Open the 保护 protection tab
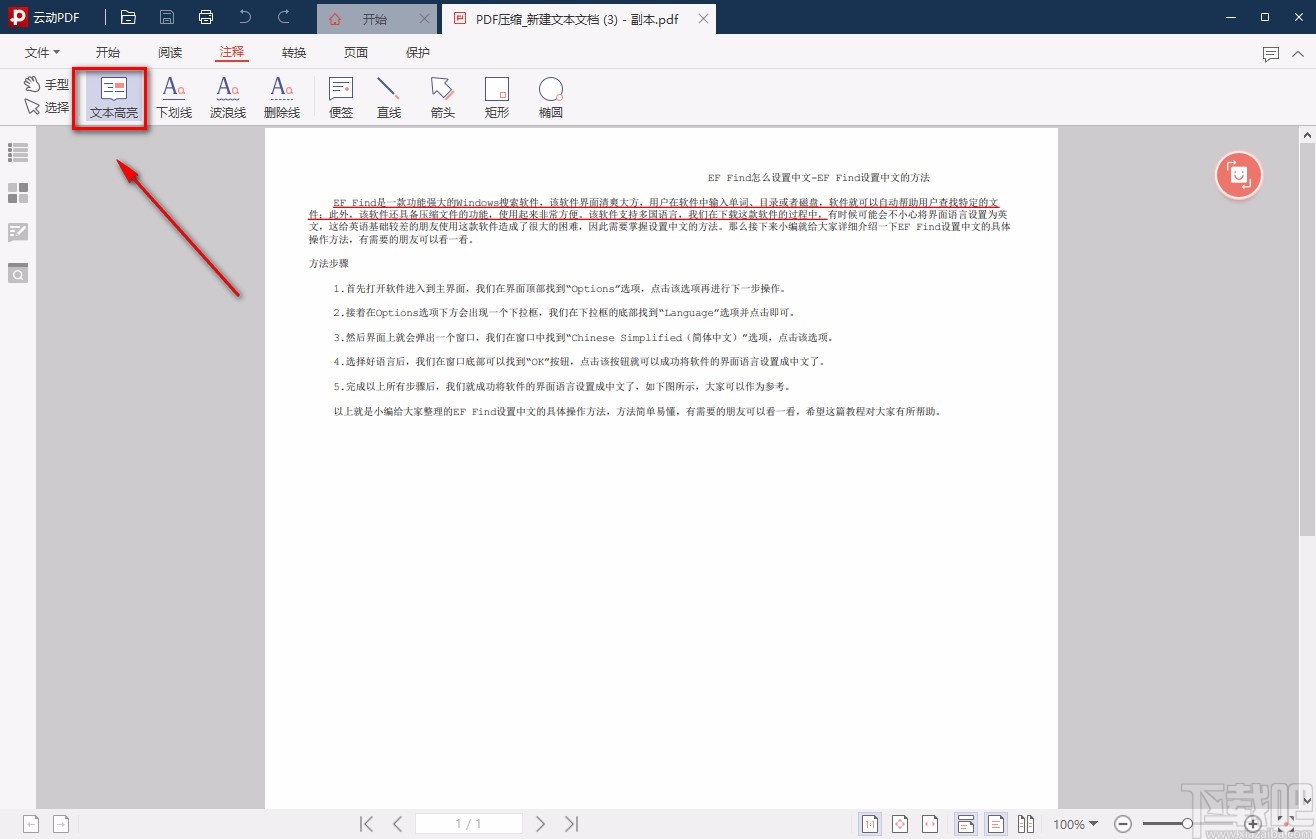 [418, 51]
